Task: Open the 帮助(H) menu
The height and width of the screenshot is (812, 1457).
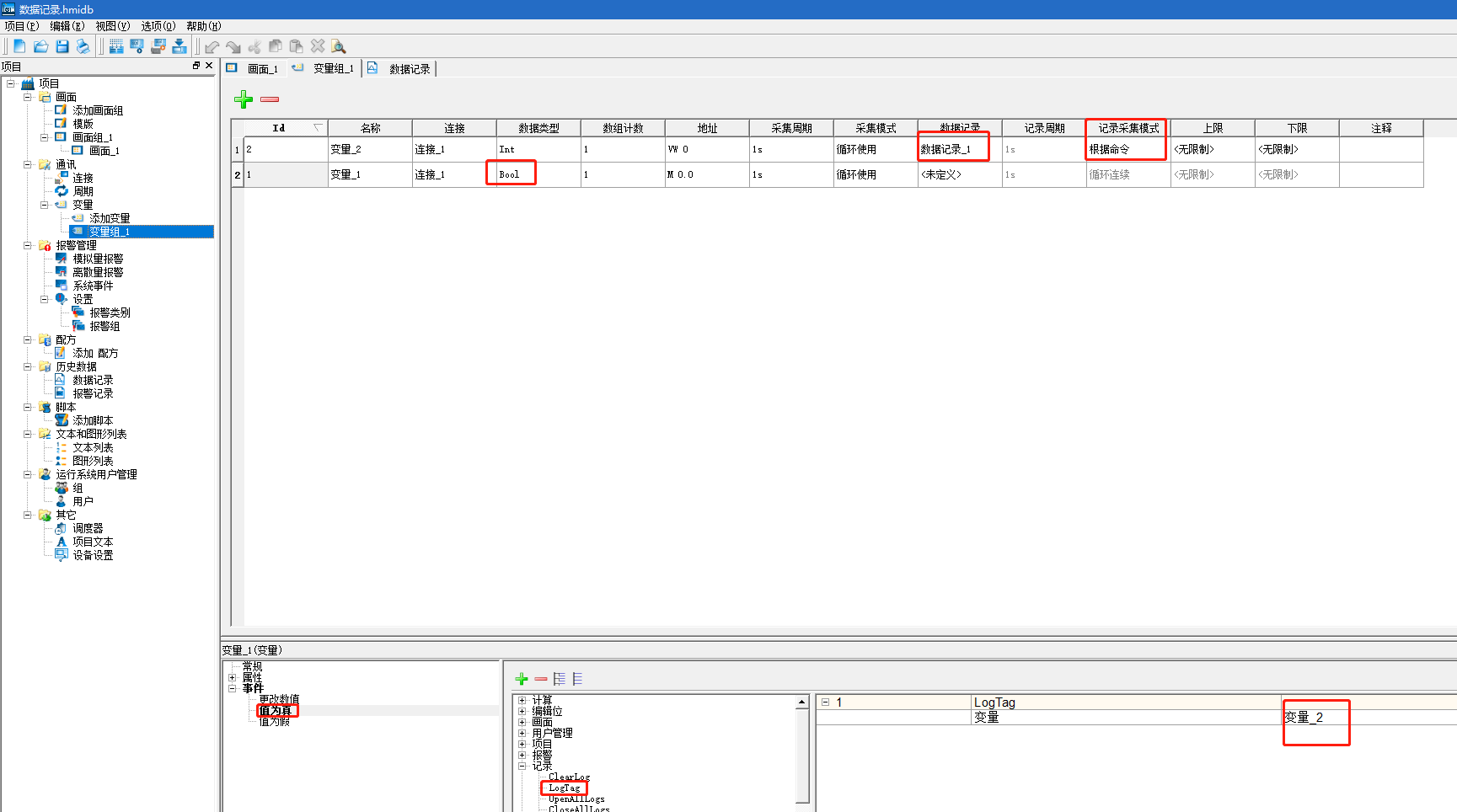Action: tap(204, 26)
